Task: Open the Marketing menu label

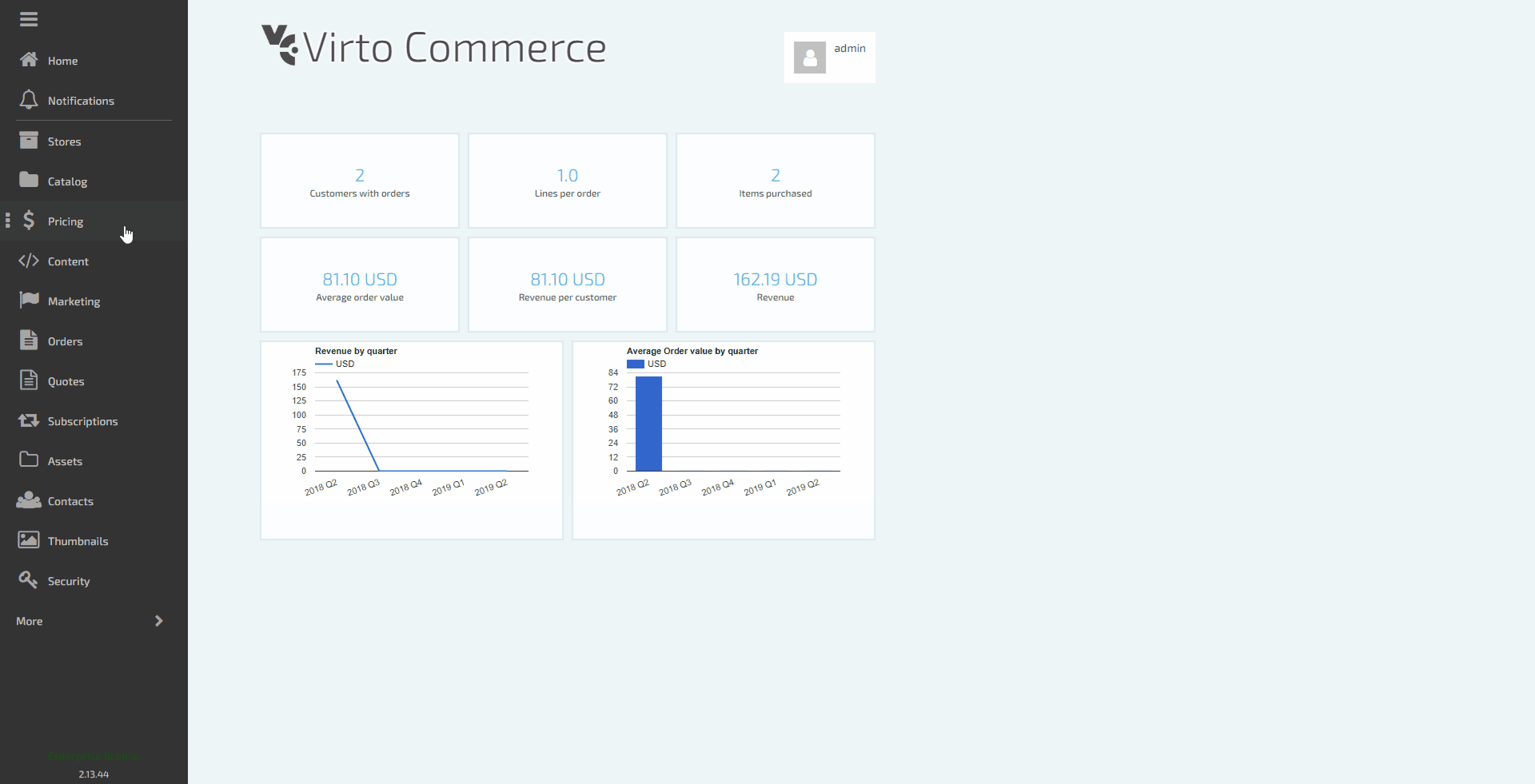Action: click(74, 301)
